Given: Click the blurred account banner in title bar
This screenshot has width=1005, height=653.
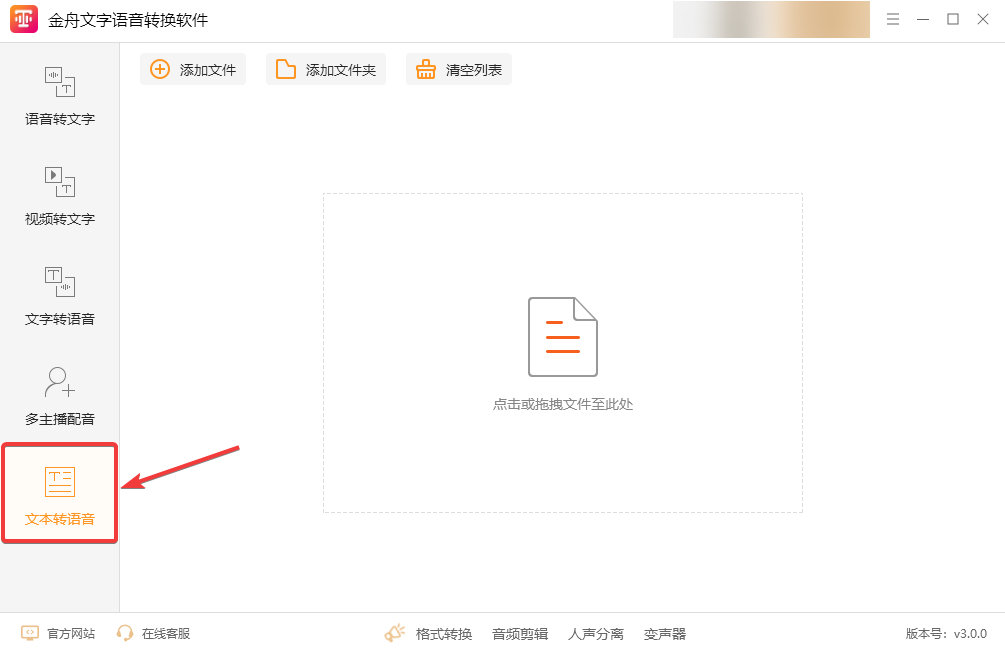Looking at the screenshot, I should [771, 19].
